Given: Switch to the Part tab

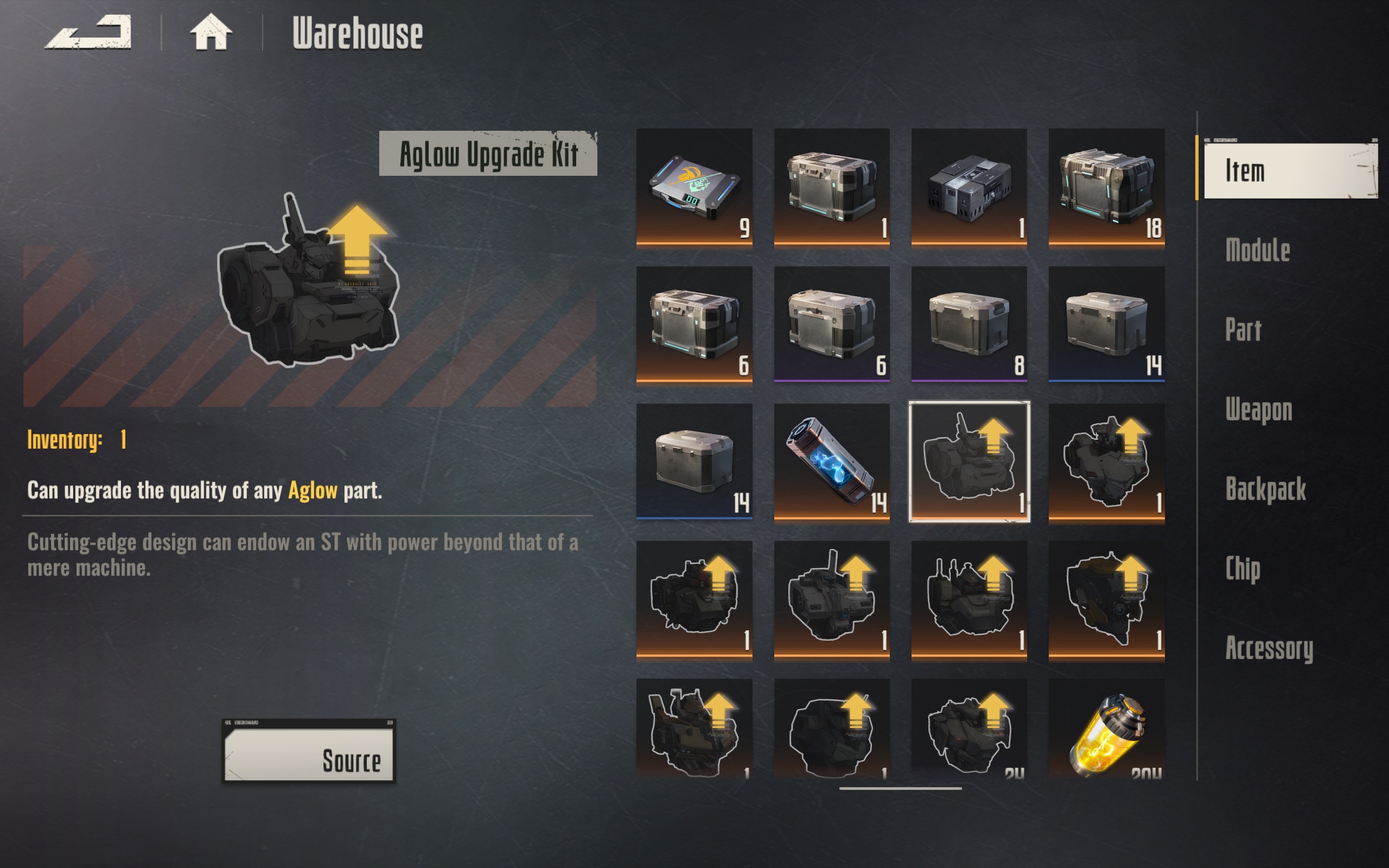Looking at the screenshot, I should coord(1243,329).
